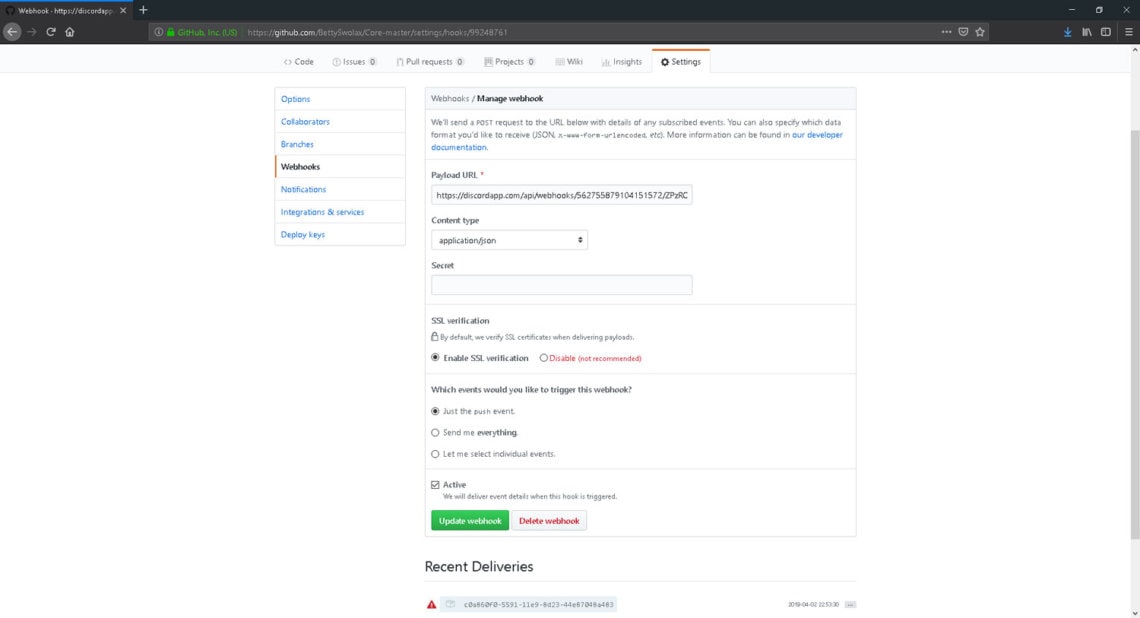Open the Pull requests tab

tap(430, 61)
